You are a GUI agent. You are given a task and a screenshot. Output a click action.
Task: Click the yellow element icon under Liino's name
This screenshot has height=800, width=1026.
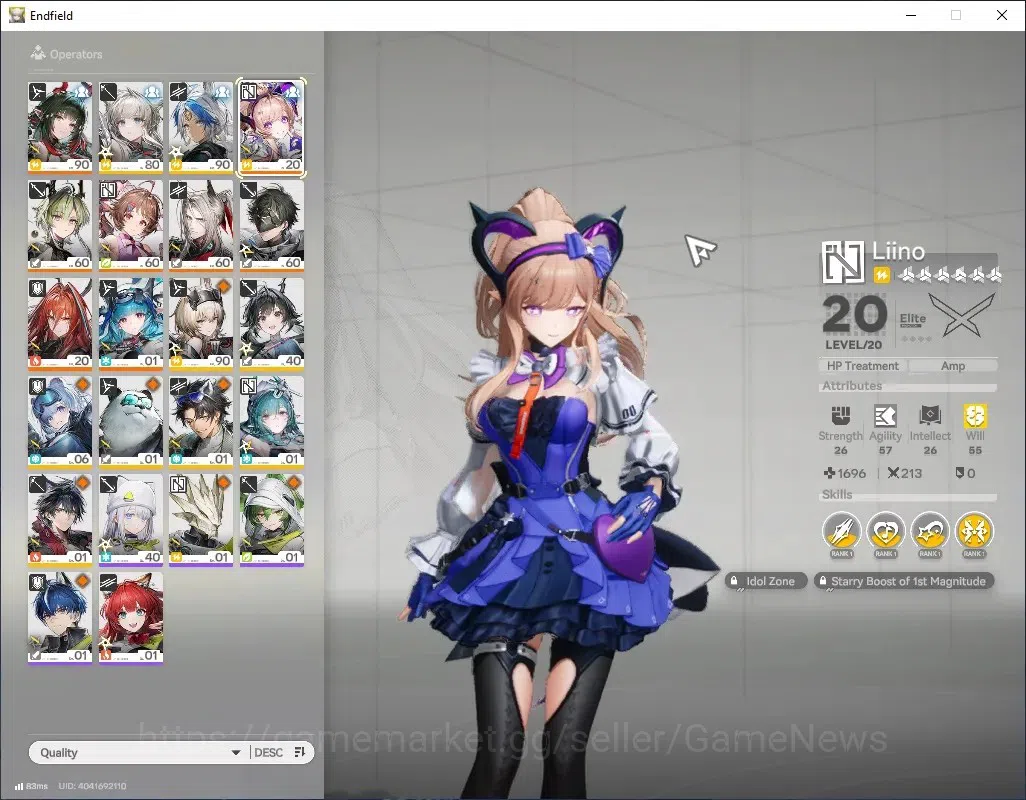(x=881, y=275)
